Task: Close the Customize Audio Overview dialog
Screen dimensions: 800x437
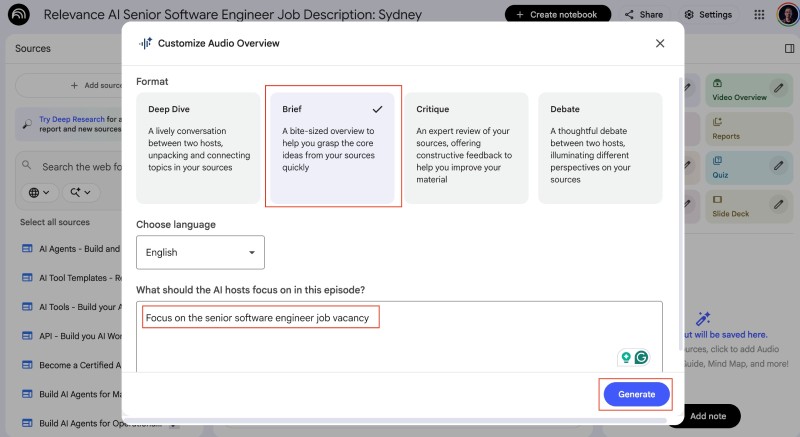Action: 660,43
